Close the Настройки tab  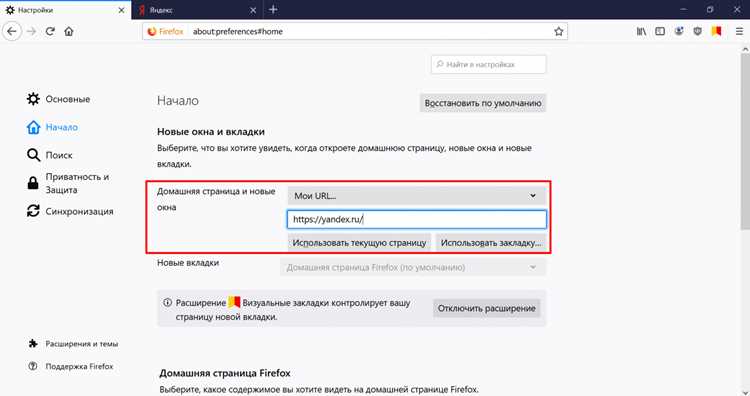tap(121, 10)
